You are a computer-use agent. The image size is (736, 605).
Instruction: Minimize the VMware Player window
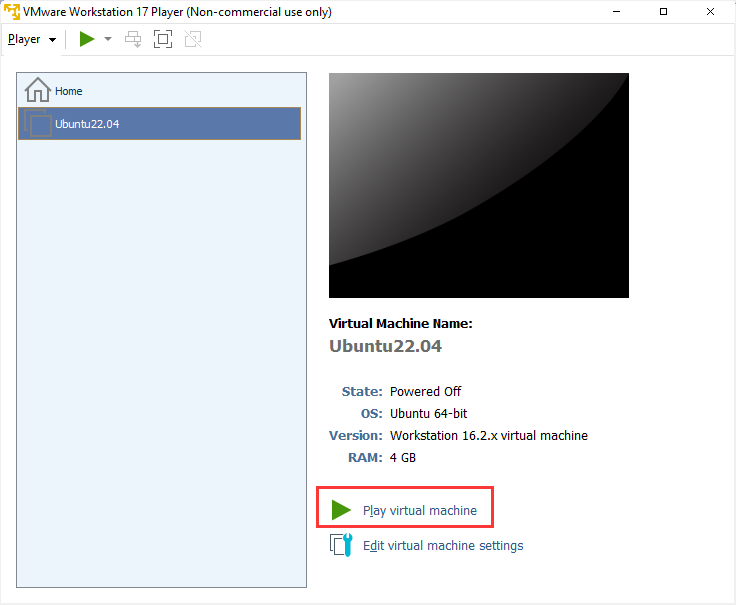(x=617, y=12)
